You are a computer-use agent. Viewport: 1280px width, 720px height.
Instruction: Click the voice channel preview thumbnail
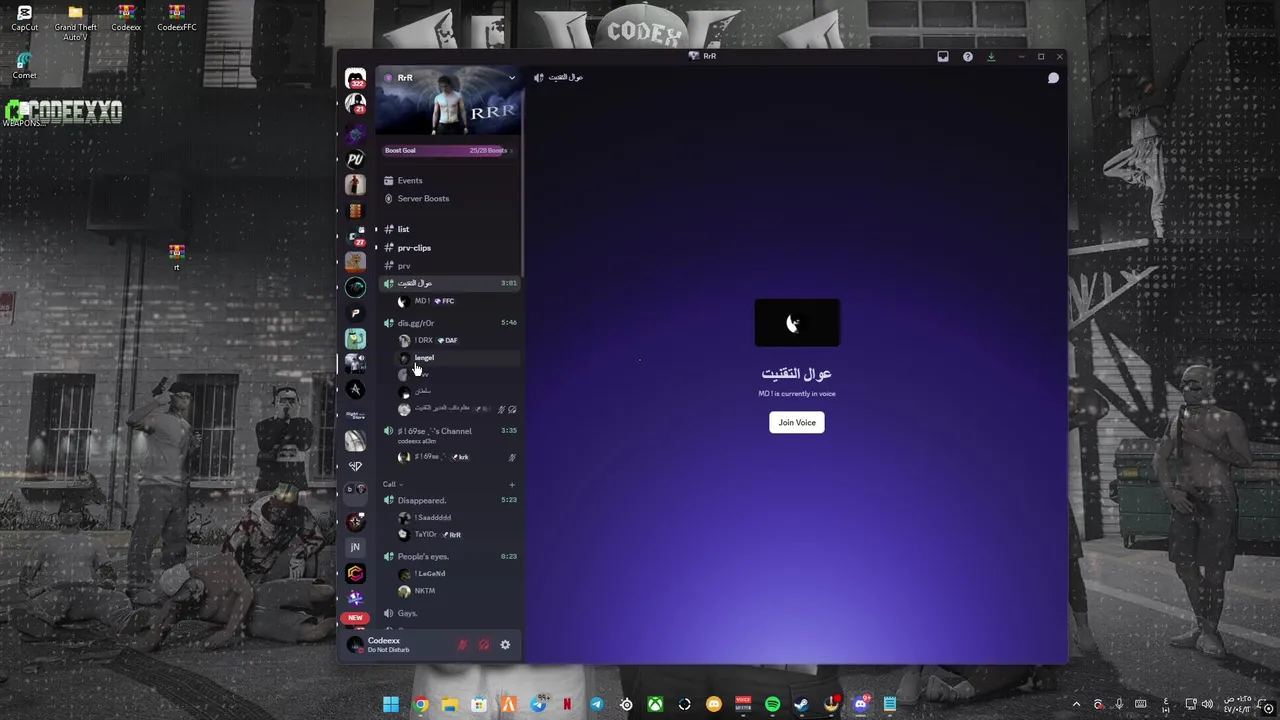[797, 323]
